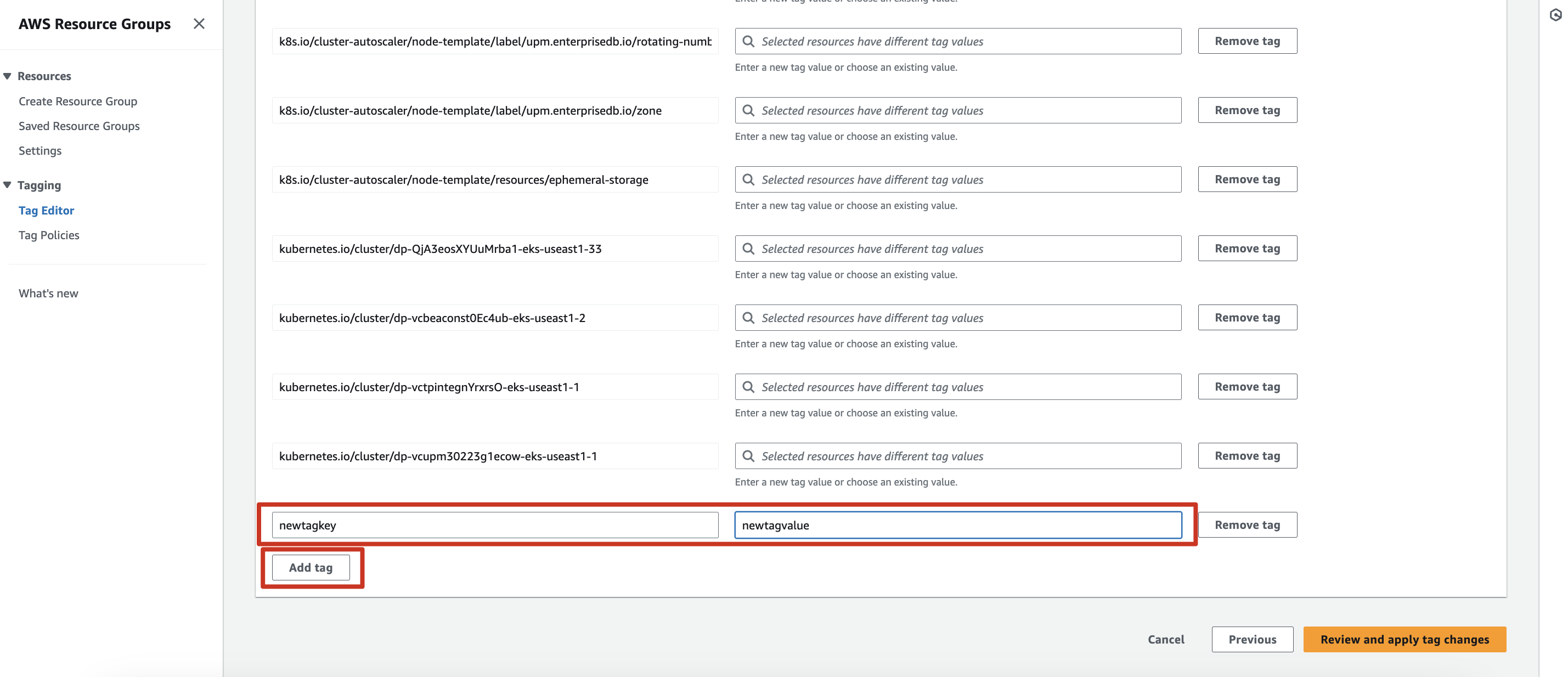1568x677 pixels.
Task: Go to Tag Editor
Action: tap(46, 210)
